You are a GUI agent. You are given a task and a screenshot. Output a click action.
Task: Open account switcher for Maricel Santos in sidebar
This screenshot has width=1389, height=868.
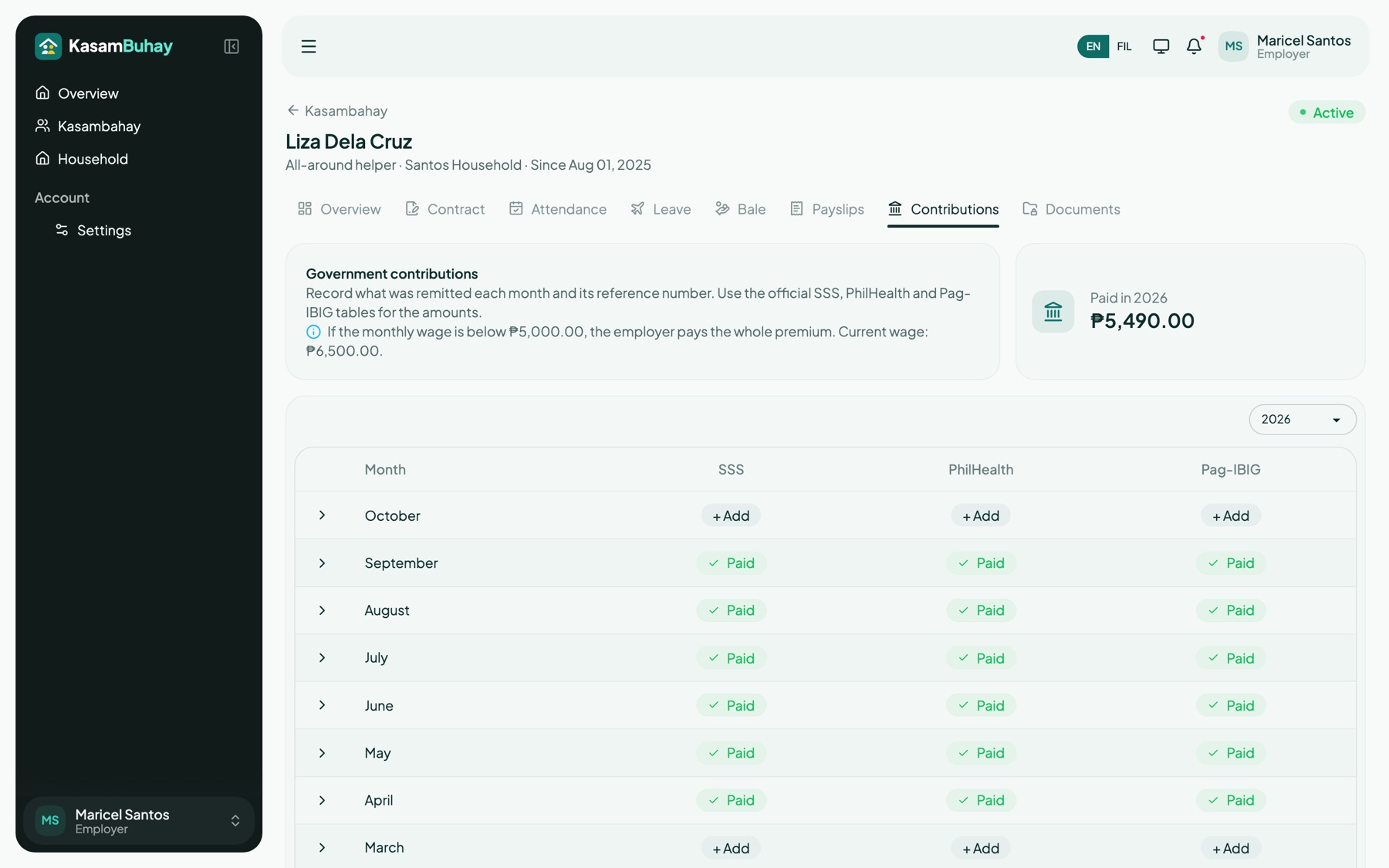click(x=139, y=821)
